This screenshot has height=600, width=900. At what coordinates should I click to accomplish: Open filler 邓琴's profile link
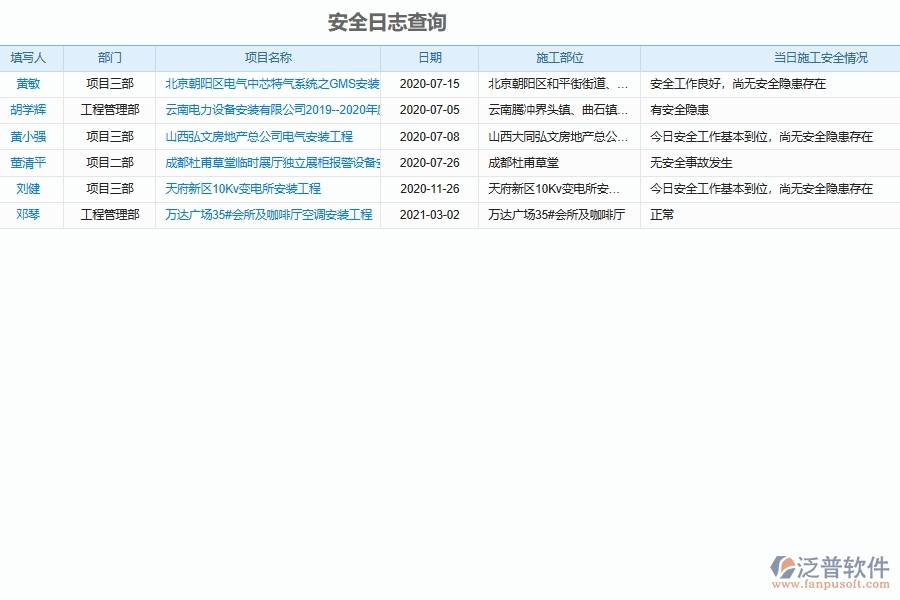click(x=26, y=214)
